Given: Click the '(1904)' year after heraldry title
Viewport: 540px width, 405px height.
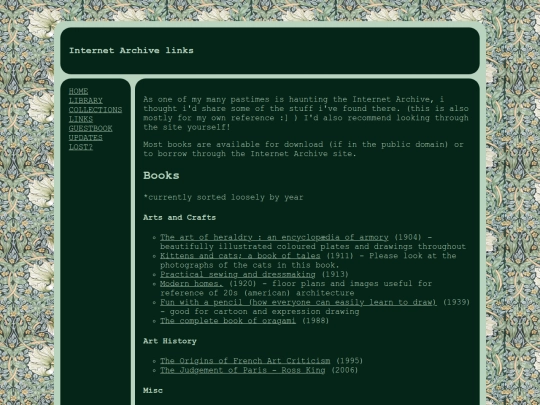Looking at the screenshot, I should pos(408,237).
